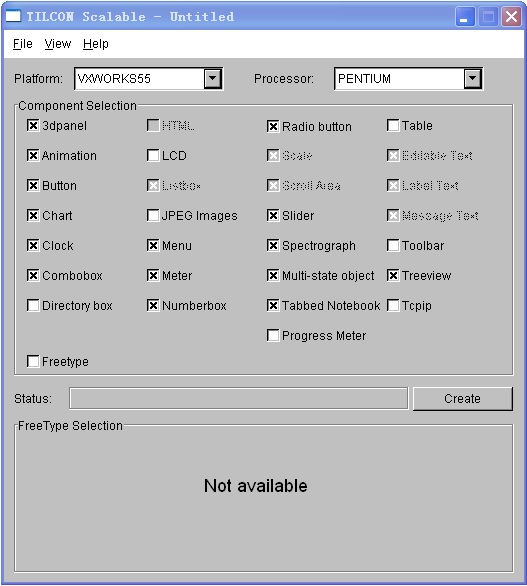Uncheck the Combobox checkbox
This screenshot has height=586, width=527.
click(x=33, y=275)
